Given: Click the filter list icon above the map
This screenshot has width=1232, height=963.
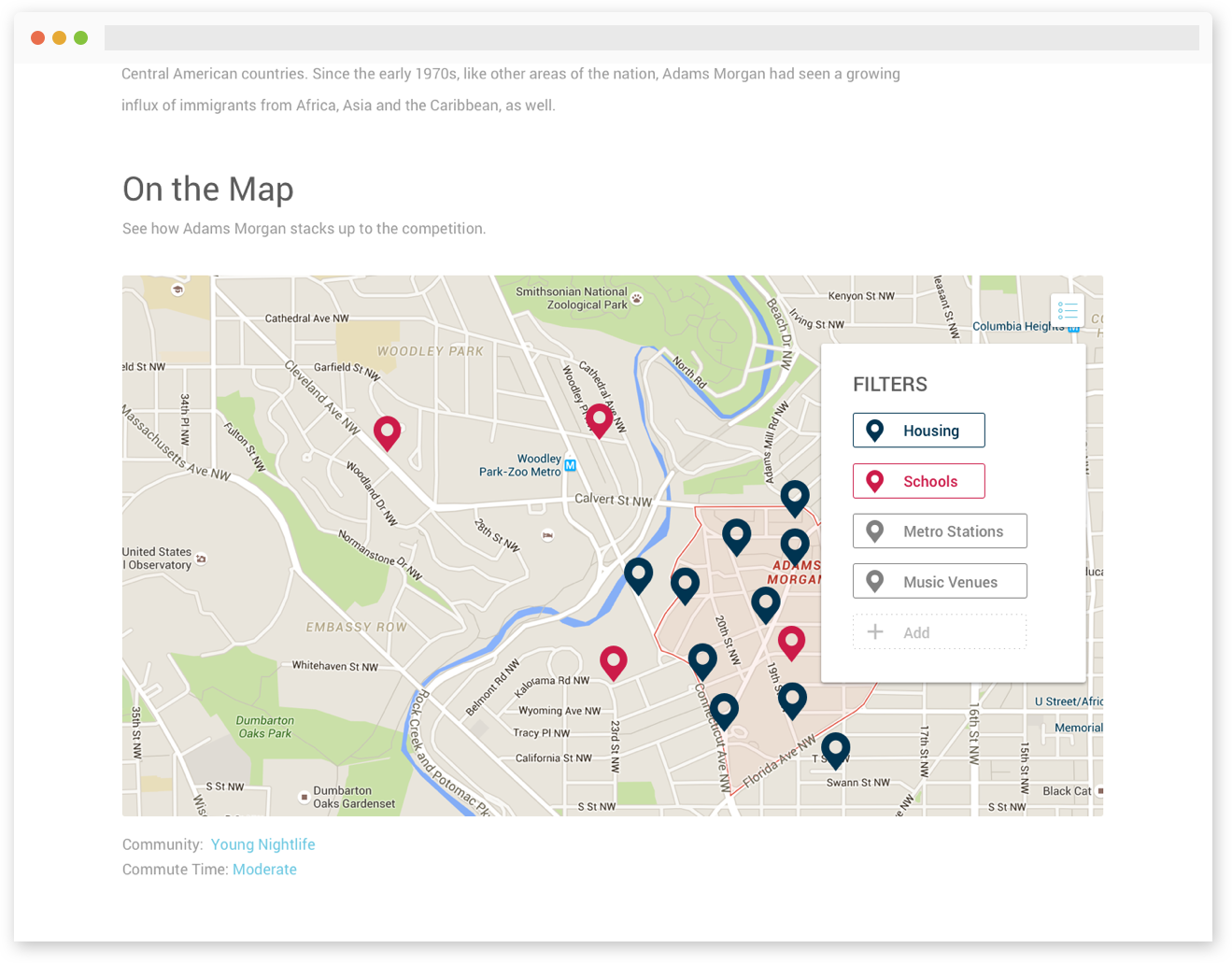Looking at the screenshot, I should [1068, 310].
